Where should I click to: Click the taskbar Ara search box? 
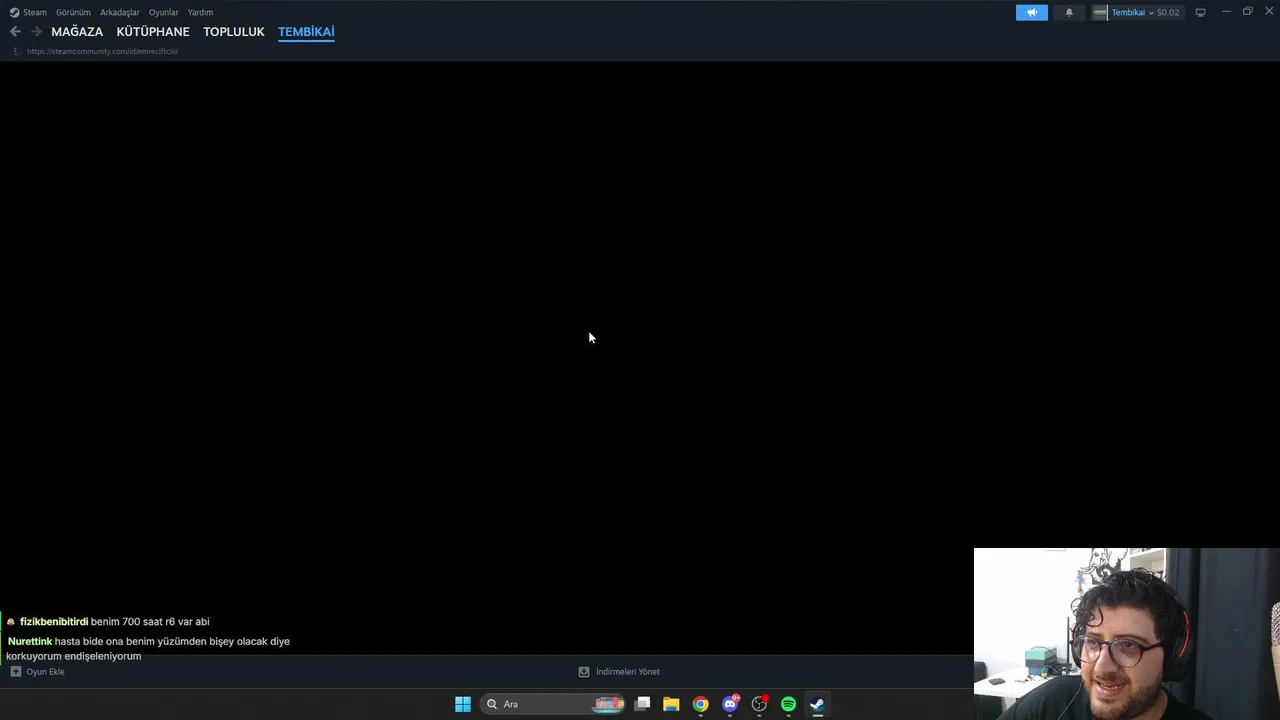click(x=553, y=704)
